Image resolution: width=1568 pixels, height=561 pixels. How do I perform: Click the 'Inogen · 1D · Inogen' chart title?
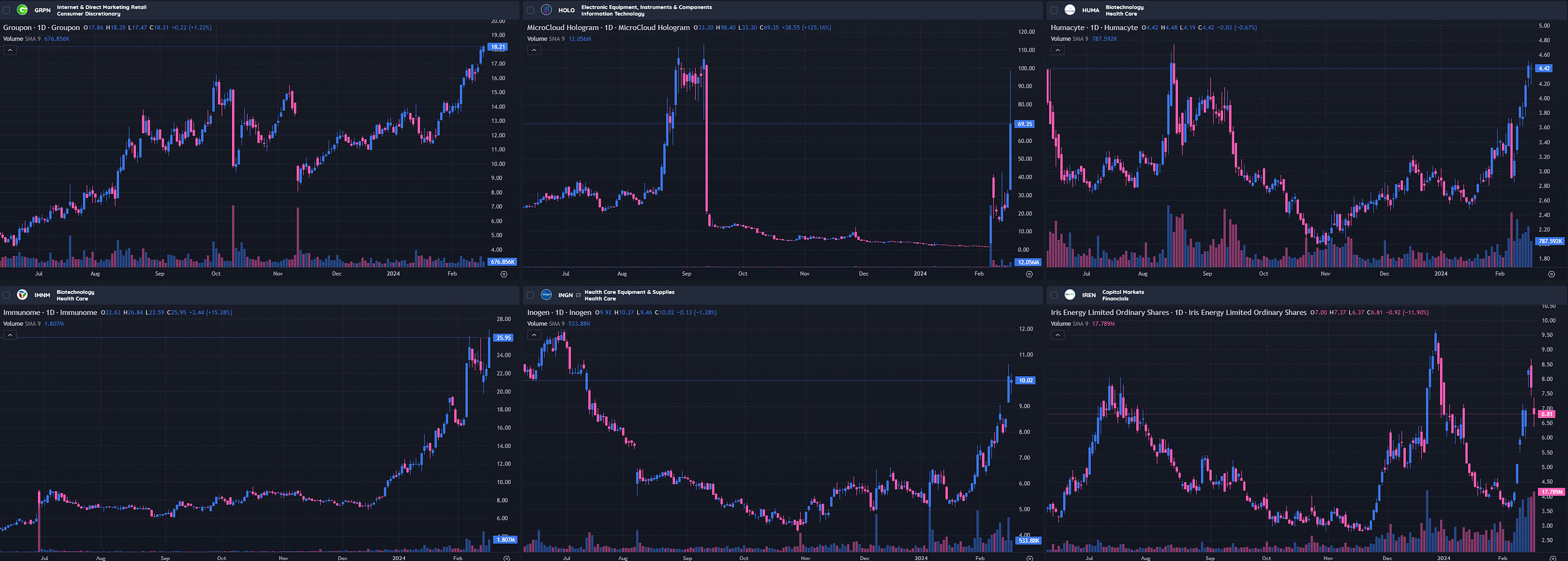pyautogui.click(x=559, y=312)
